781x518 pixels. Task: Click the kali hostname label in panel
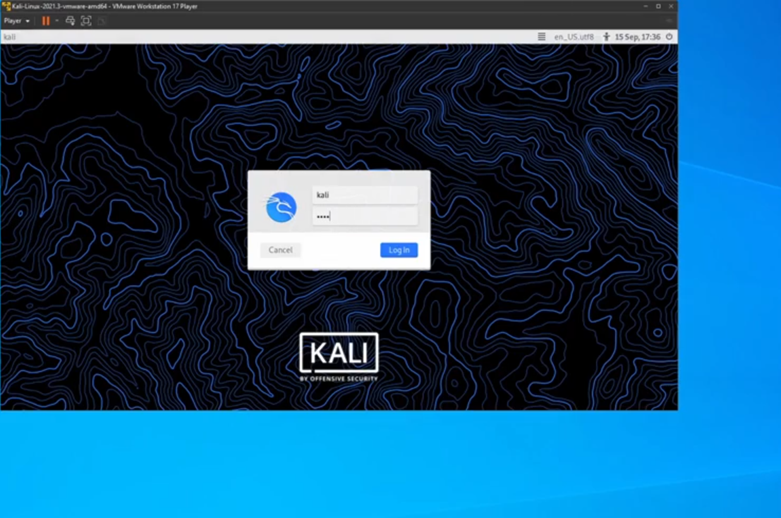tap(9, 37)
